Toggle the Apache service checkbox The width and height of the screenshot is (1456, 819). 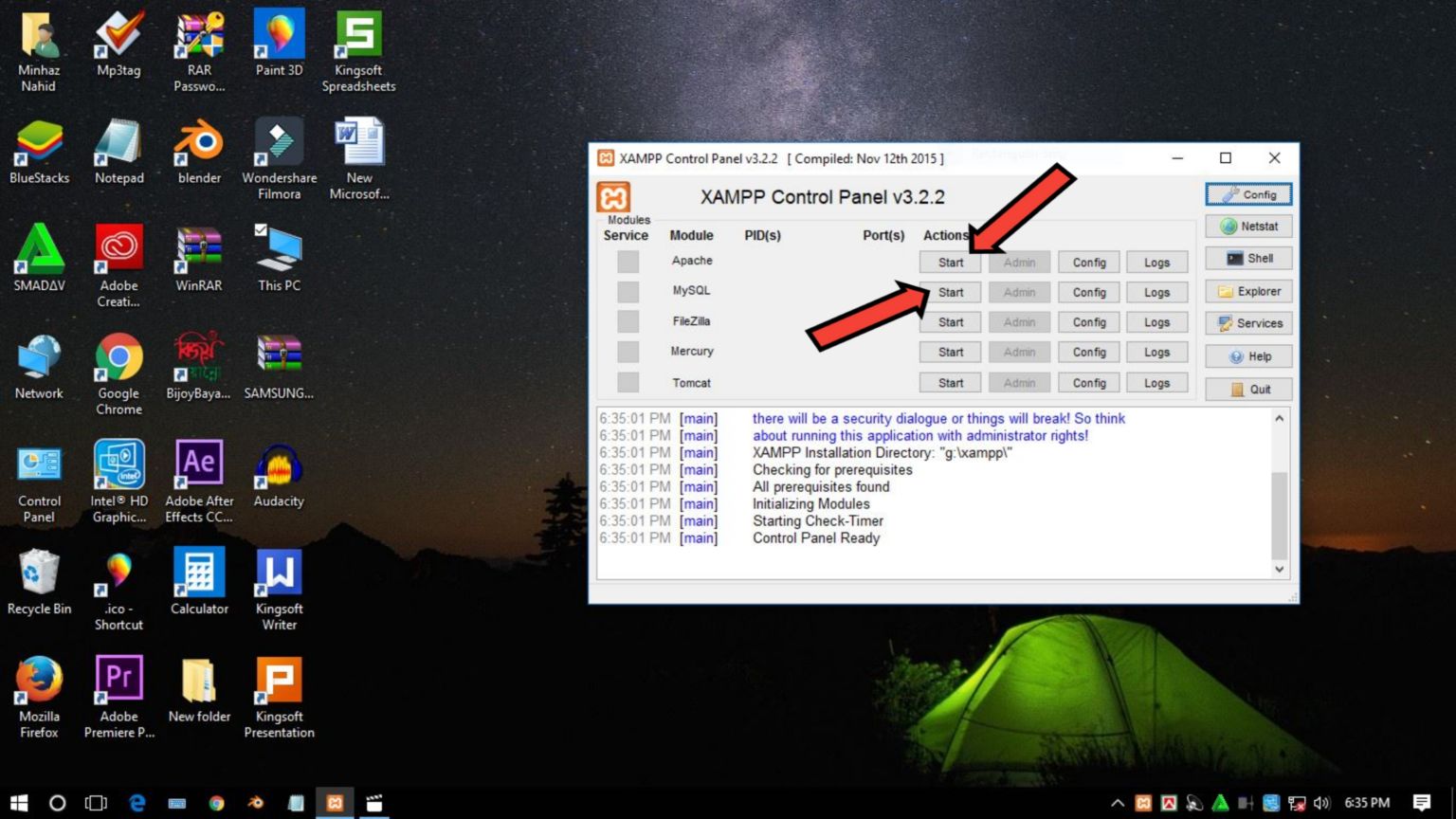coord(628,262)
